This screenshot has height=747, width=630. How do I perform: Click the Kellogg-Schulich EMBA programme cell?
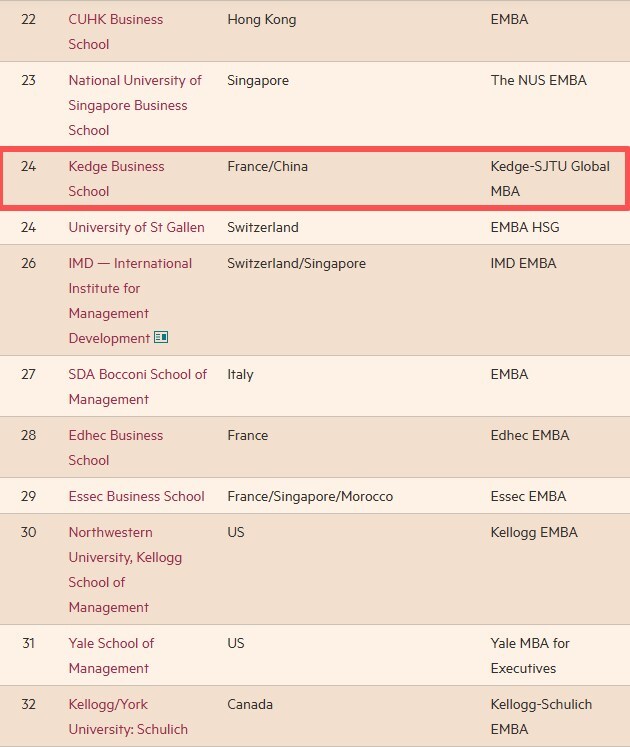pyautogui.click(x=541, y=716)
